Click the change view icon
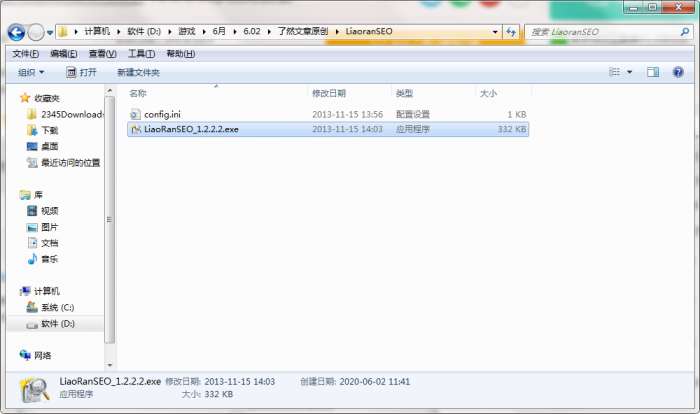 (x=615, y=72)
